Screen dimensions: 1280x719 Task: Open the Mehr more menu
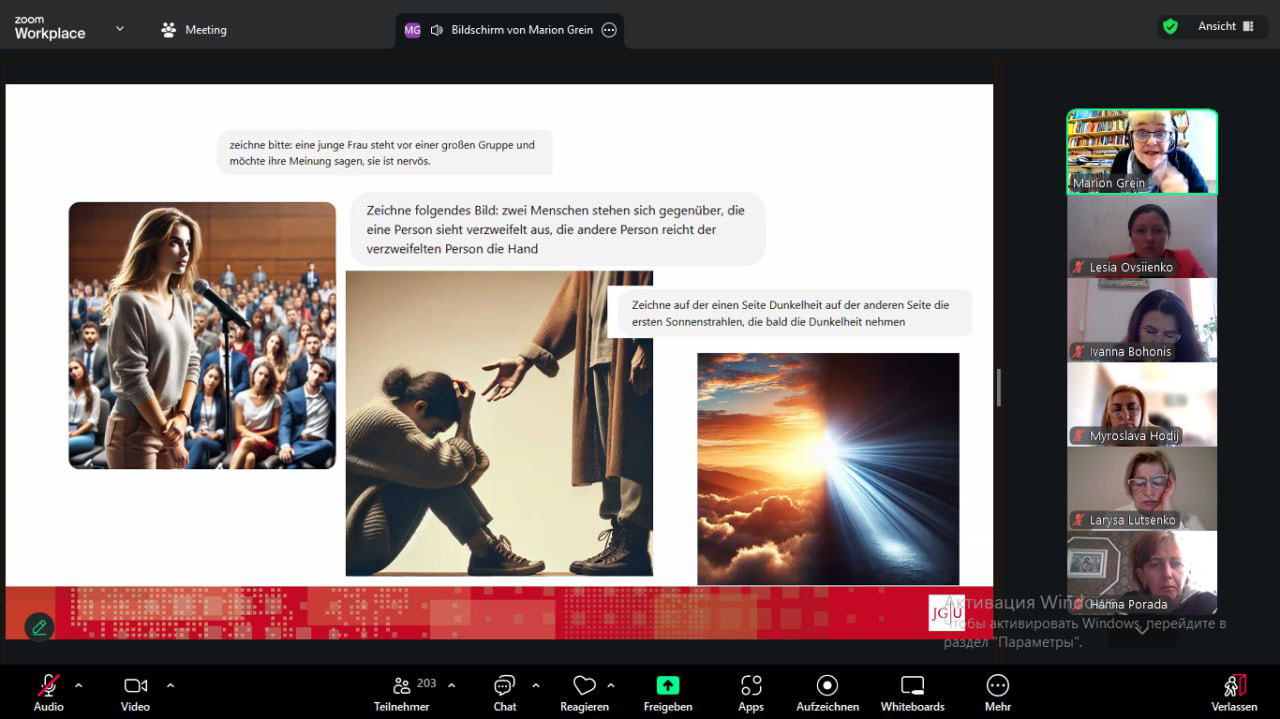tap(997, 686)
